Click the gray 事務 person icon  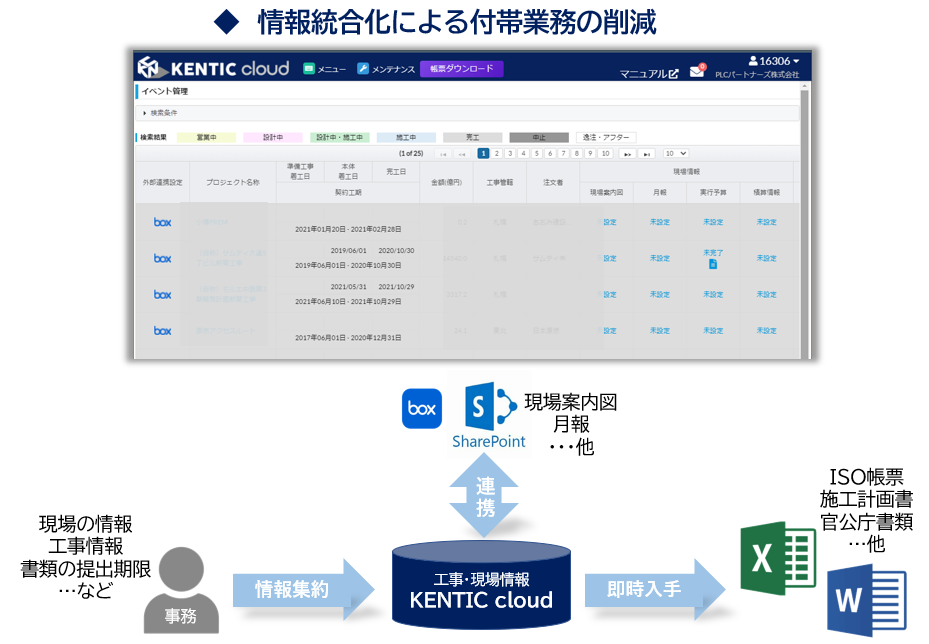point(181,590)
